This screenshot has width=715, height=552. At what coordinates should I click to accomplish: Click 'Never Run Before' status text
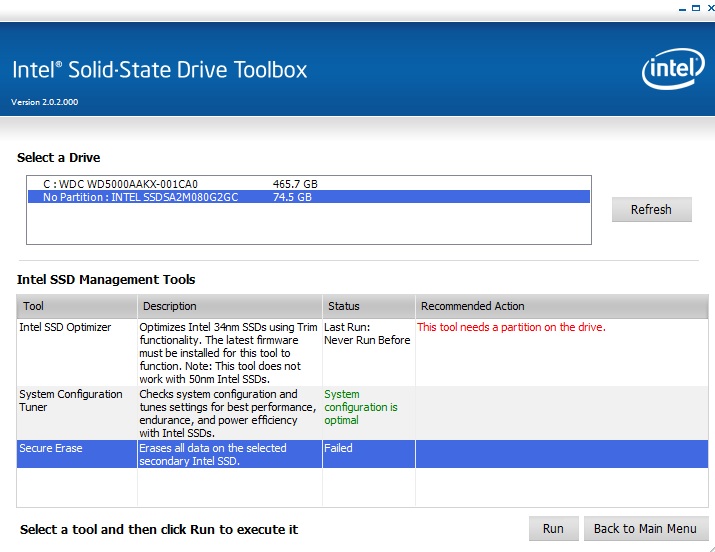pos(367,340)
